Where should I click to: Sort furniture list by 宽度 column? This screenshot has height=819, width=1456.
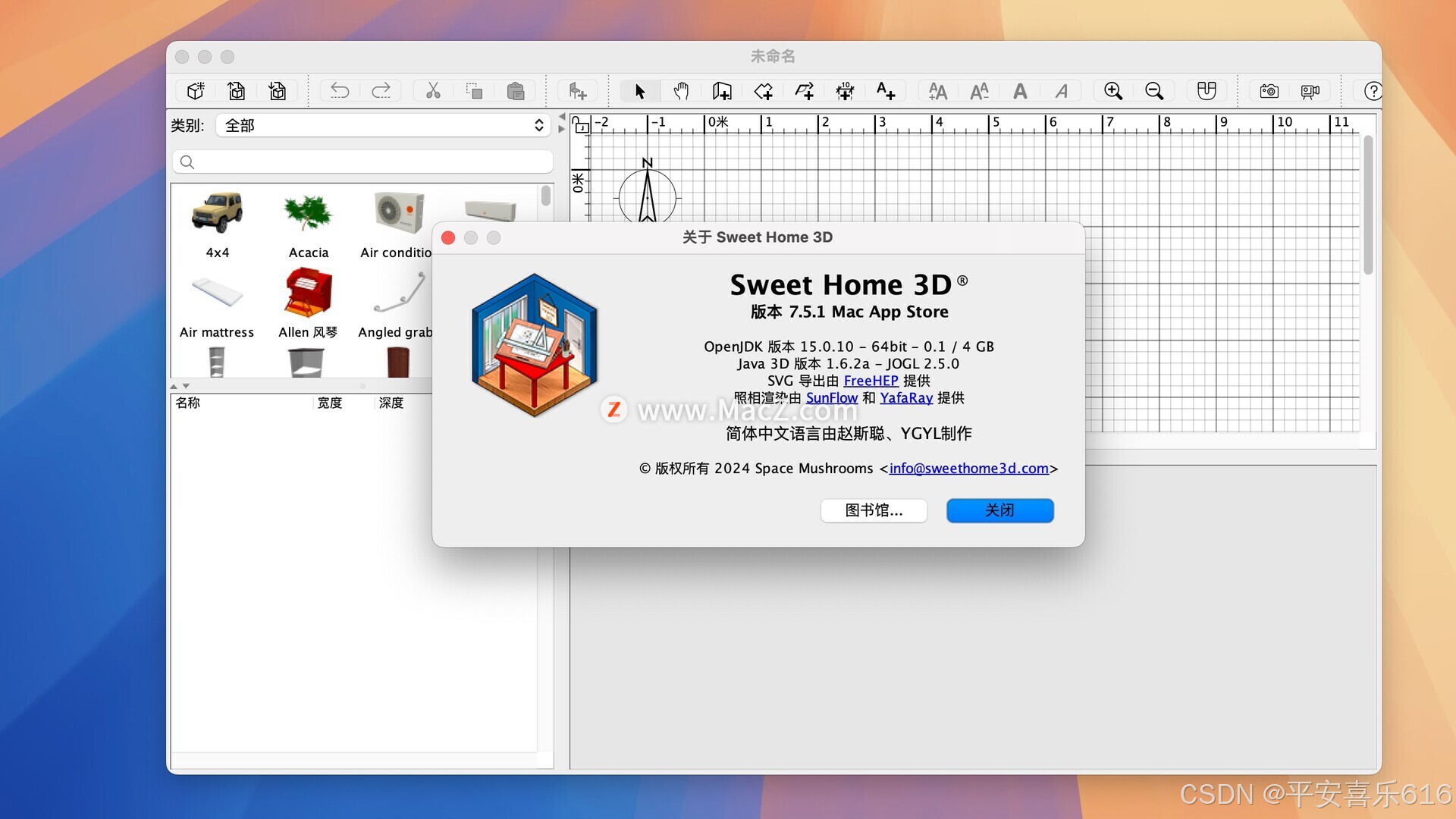[344, 403]
